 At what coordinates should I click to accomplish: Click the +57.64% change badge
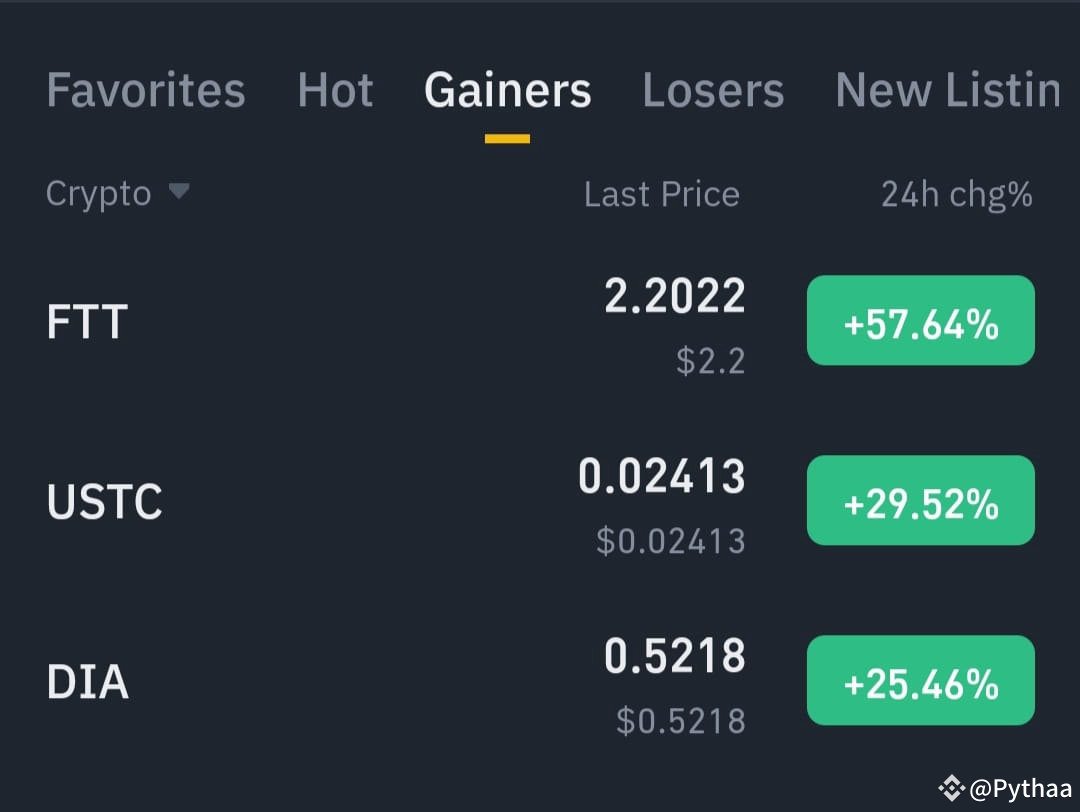click(921, 320)
